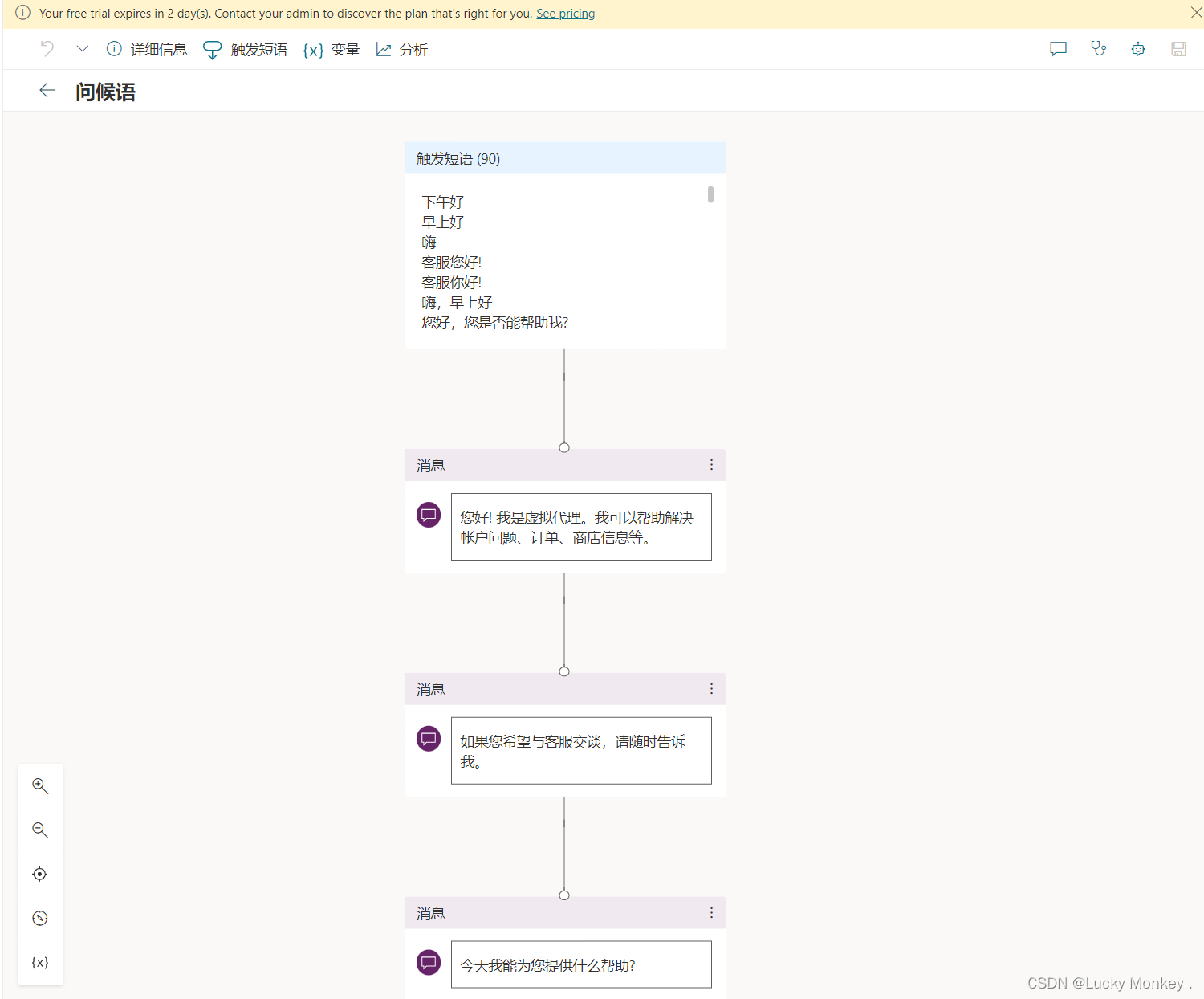Edit the 您好! 我是虚拟代理 message text

point(581,527)
